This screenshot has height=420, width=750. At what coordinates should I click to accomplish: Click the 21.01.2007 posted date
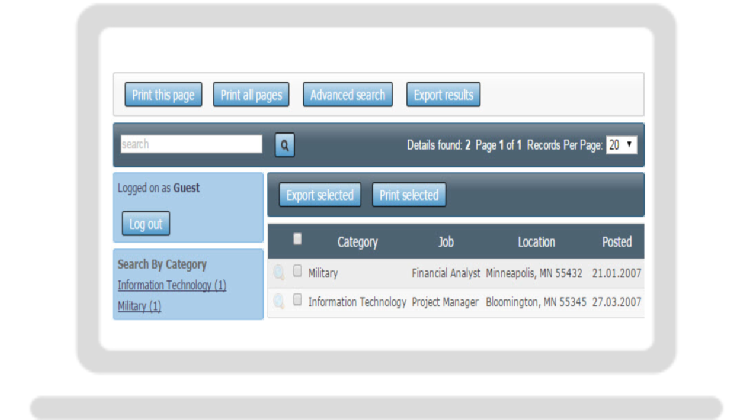(617, 273)
